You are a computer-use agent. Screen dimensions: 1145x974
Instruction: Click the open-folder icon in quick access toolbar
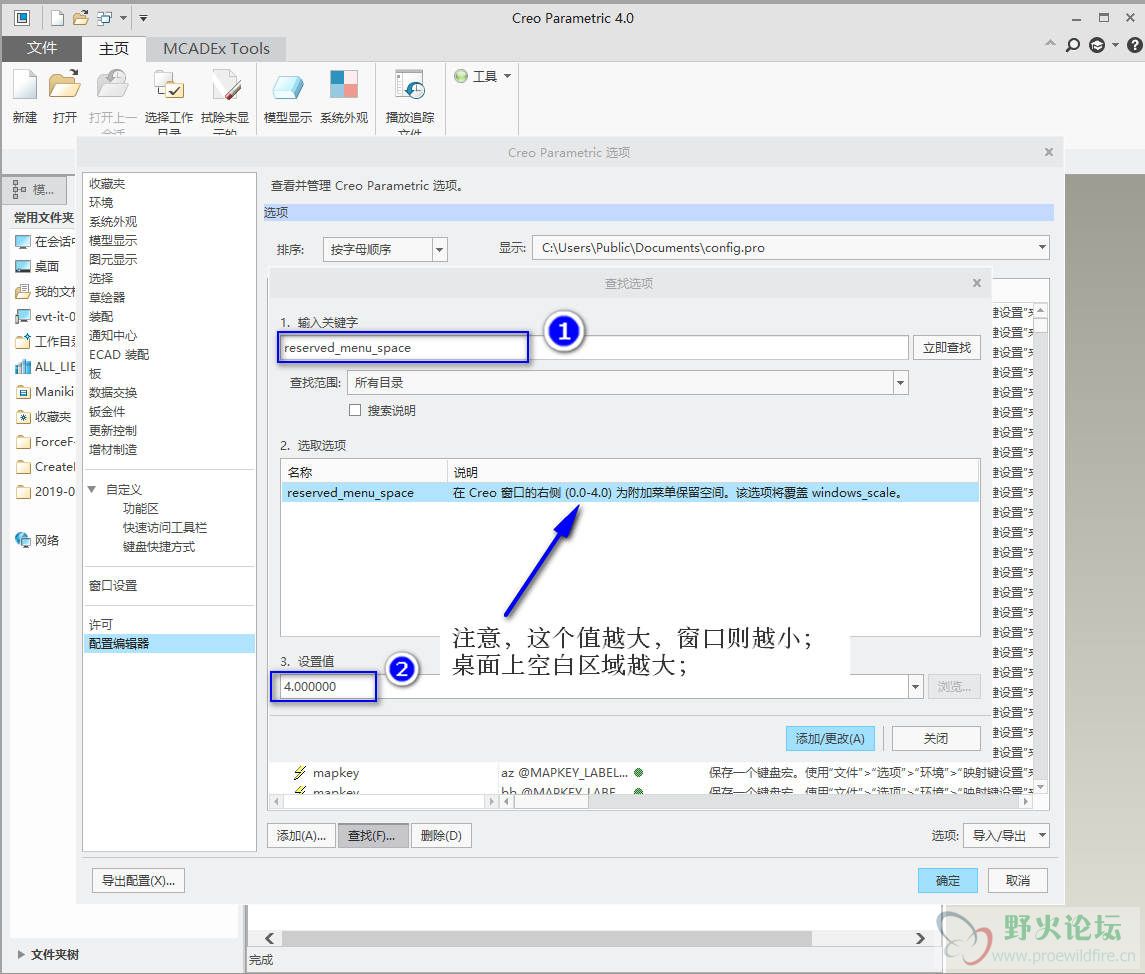[x=80, y=18]
